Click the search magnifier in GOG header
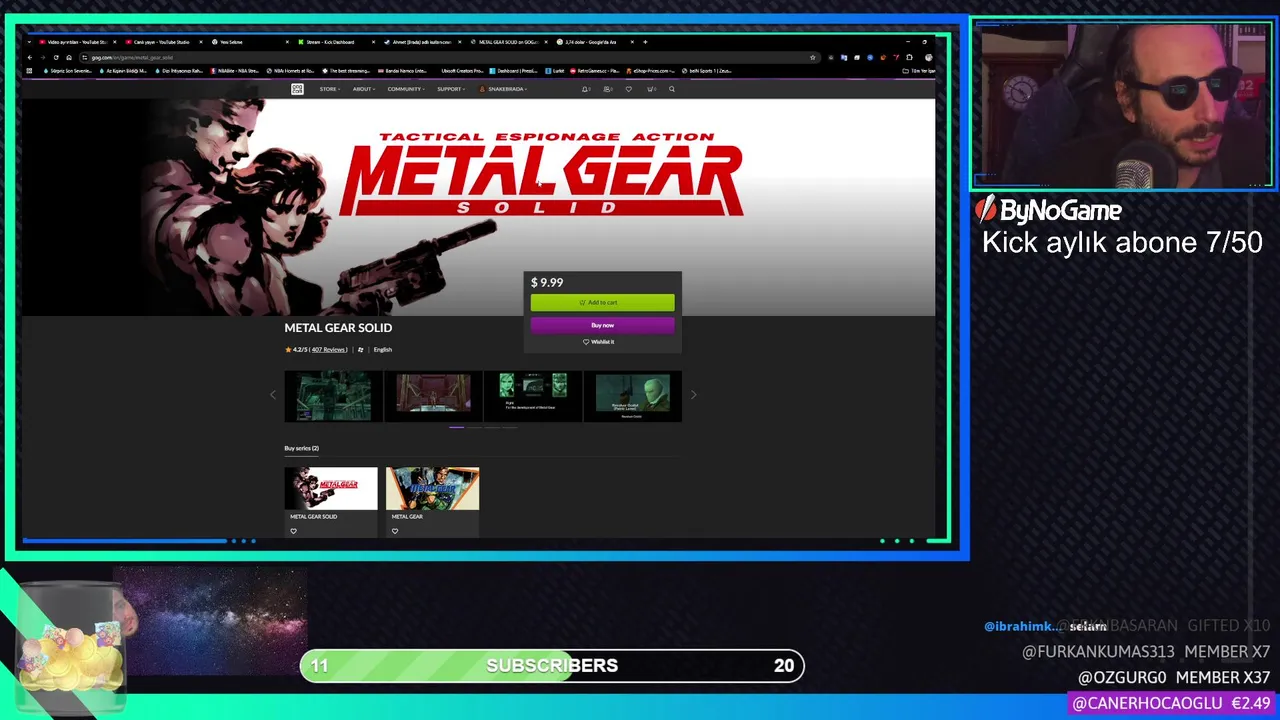Image resolution: width=1280 pixels, height=720 pixels. coord(672,89)
